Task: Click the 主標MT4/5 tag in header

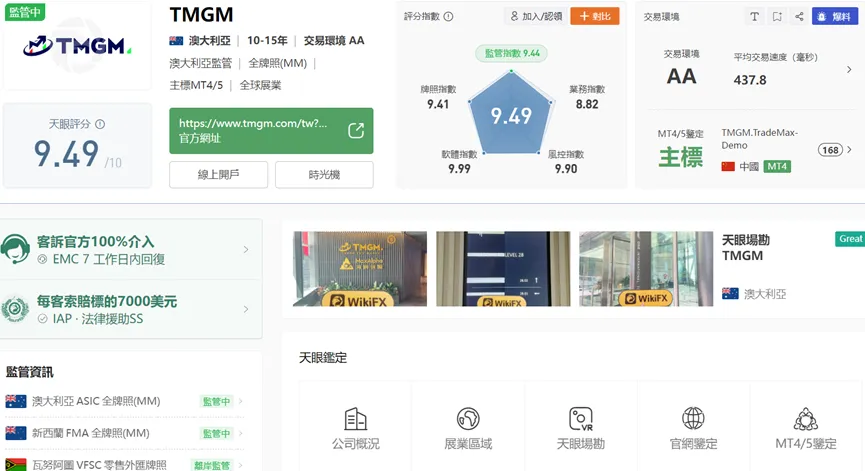Action: (196, 85)
